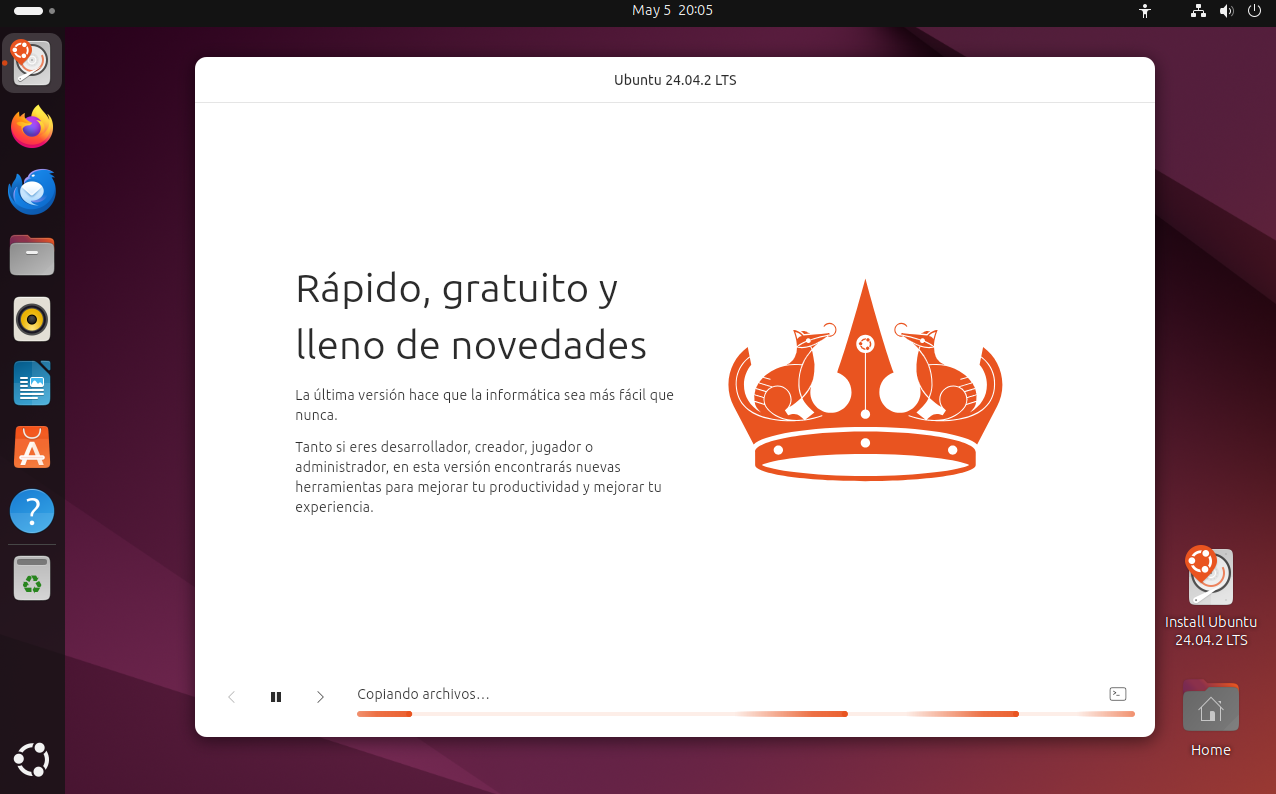Pause the installer slideshow
Image resolution: width=1276 pixels, height=794 pixels.
276,697
